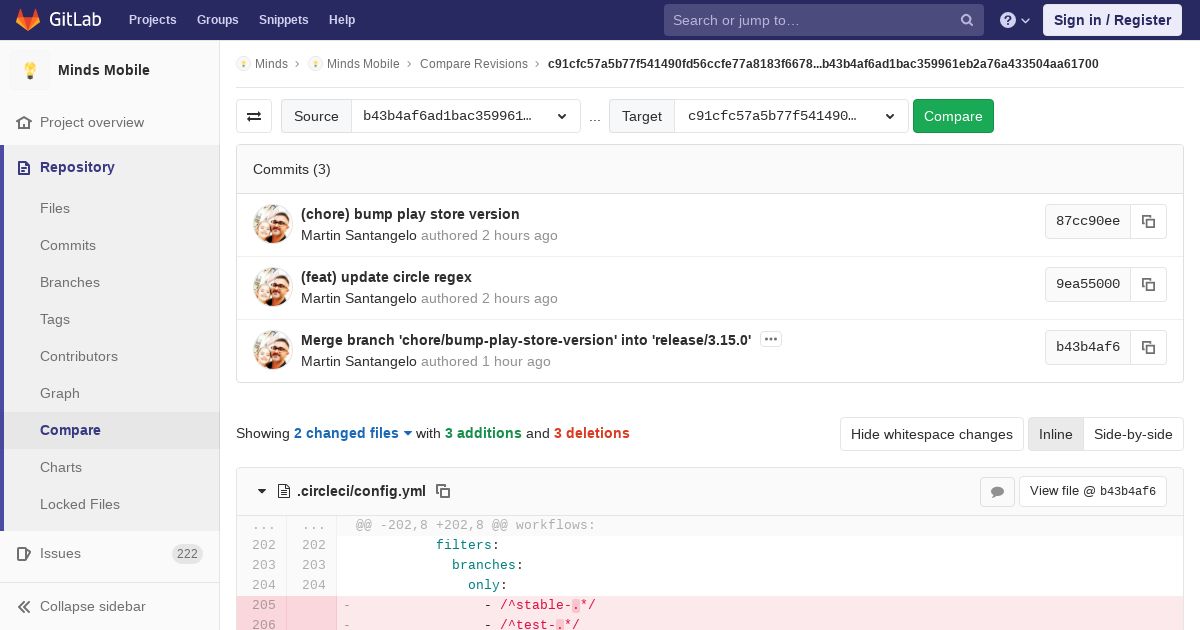
Task: Open the Target revision dropdown
Action: [x=791, y=116]
